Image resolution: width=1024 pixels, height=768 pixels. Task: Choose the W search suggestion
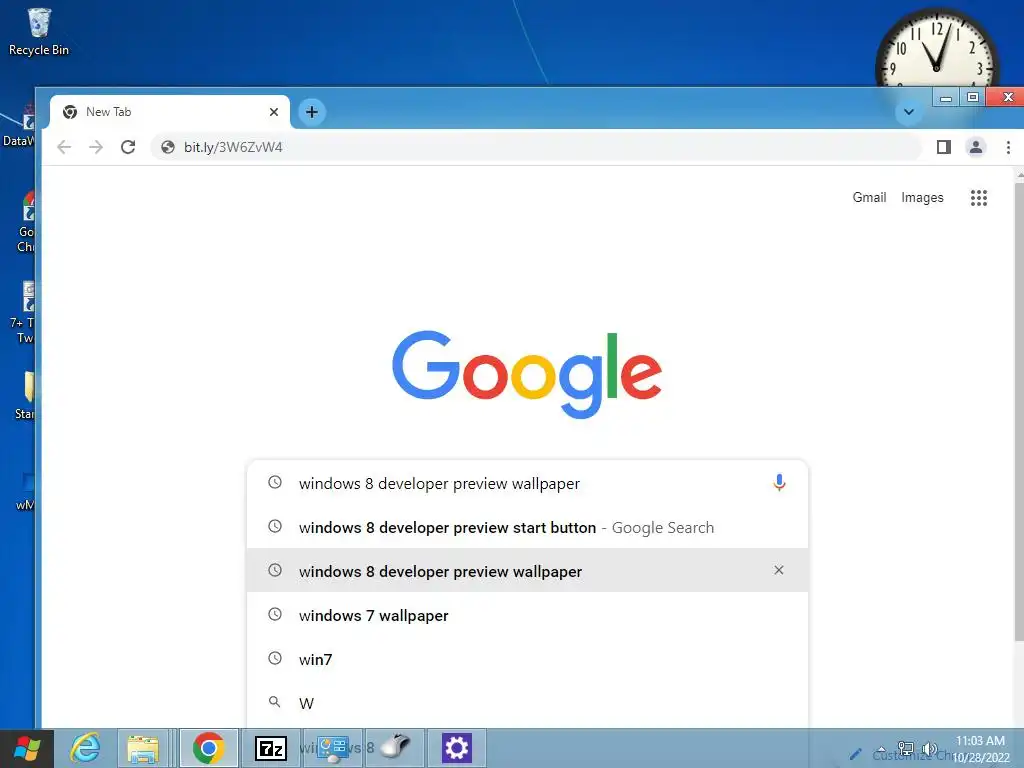pos(527,703)
